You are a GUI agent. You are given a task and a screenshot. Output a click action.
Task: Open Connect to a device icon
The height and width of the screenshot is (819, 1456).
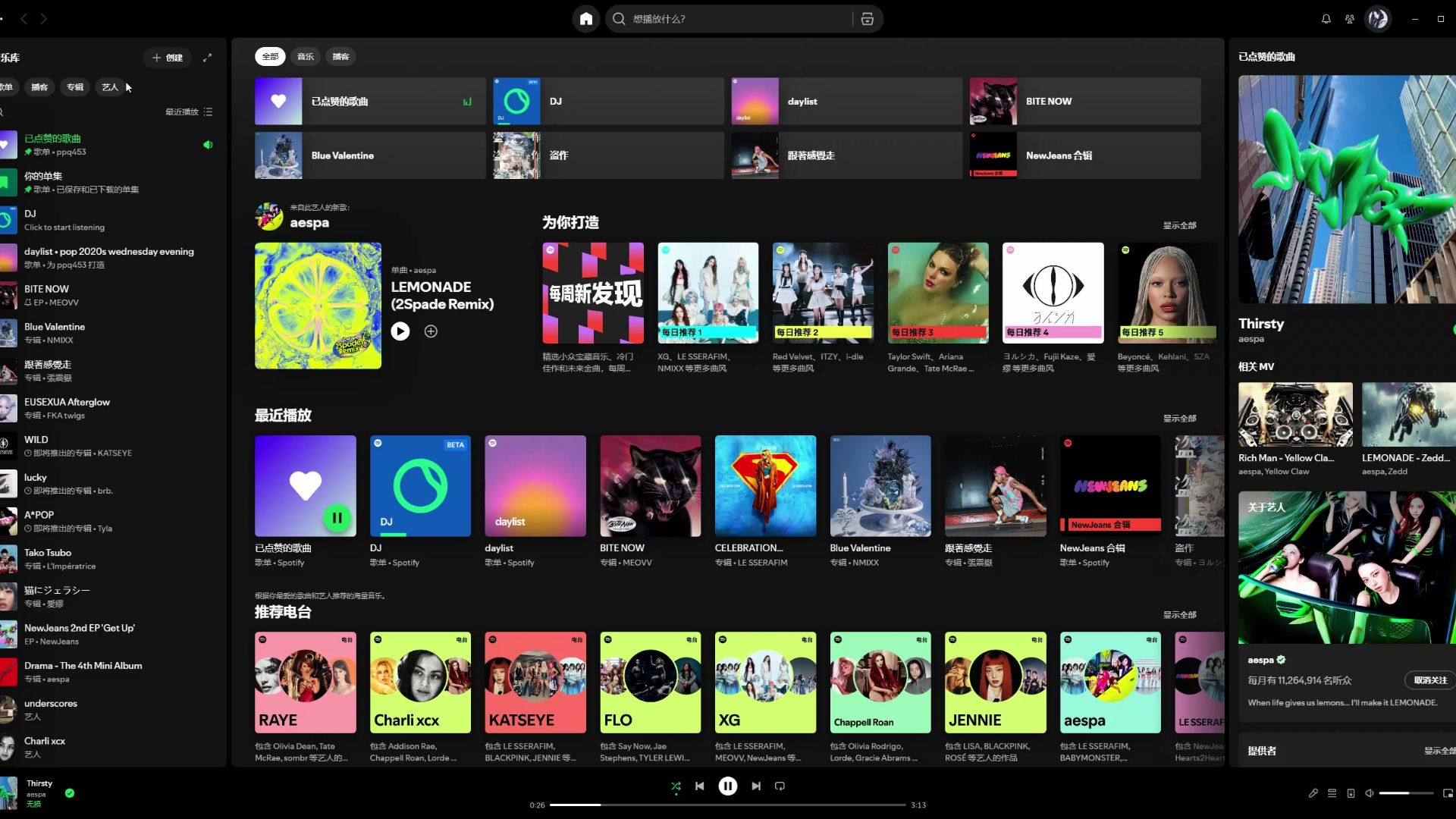(1351, 793)
